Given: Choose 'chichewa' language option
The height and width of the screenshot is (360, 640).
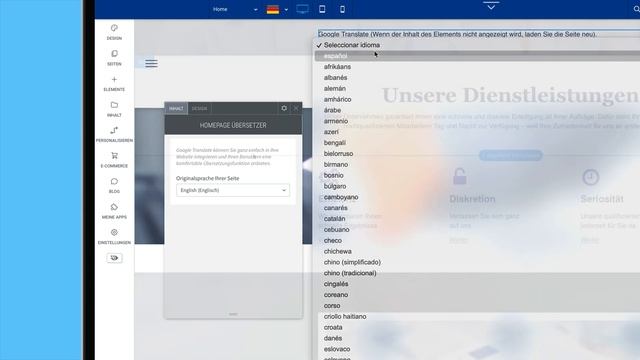Looking at the screenshot, I should coord(338,251).
